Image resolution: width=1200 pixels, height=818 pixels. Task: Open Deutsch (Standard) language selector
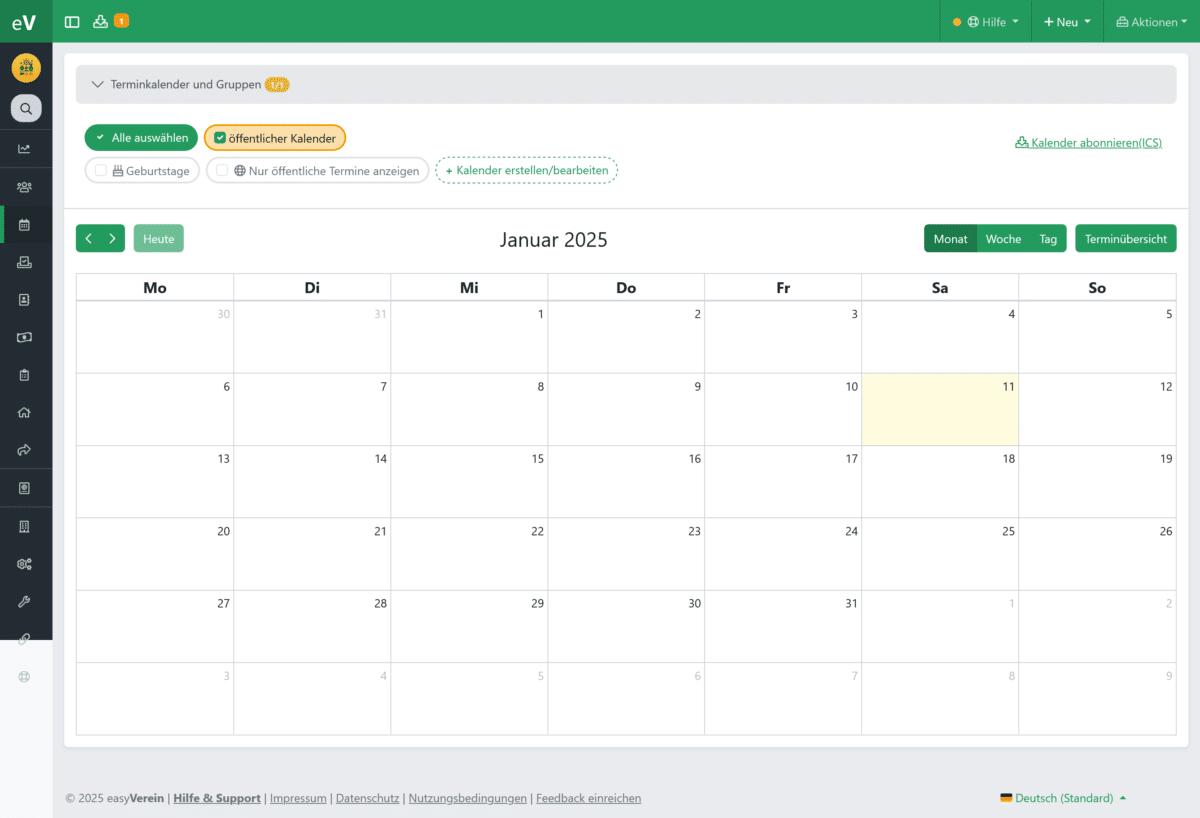pos(1063,798)
